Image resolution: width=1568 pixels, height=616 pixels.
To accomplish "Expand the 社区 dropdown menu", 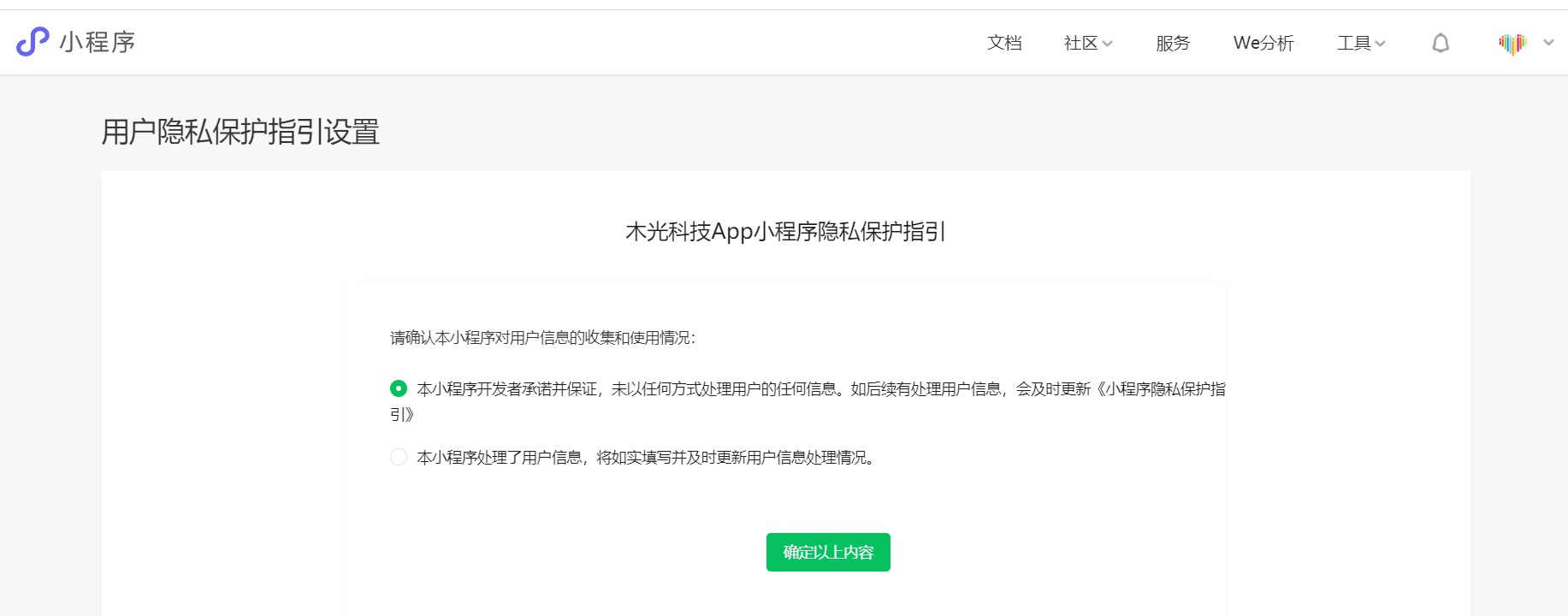I will 1088,43.
